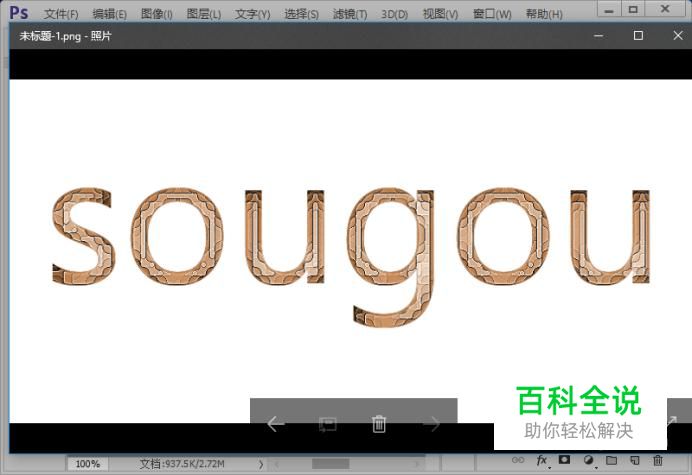Open the 文件(F) menu in Photoshop

click(x=61, y=14)
